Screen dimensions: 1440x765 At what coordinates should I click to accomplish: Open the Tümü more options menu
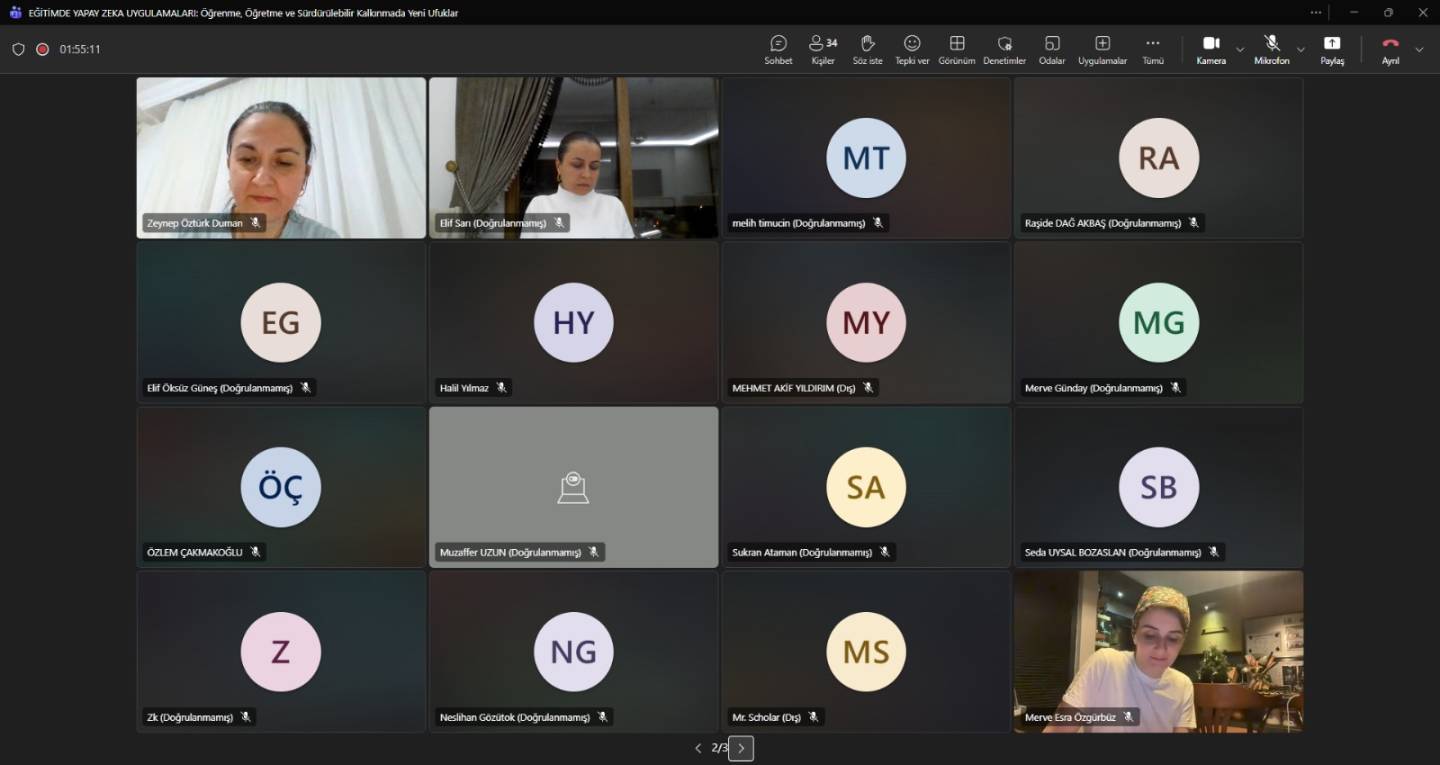tap(1153, 49)
